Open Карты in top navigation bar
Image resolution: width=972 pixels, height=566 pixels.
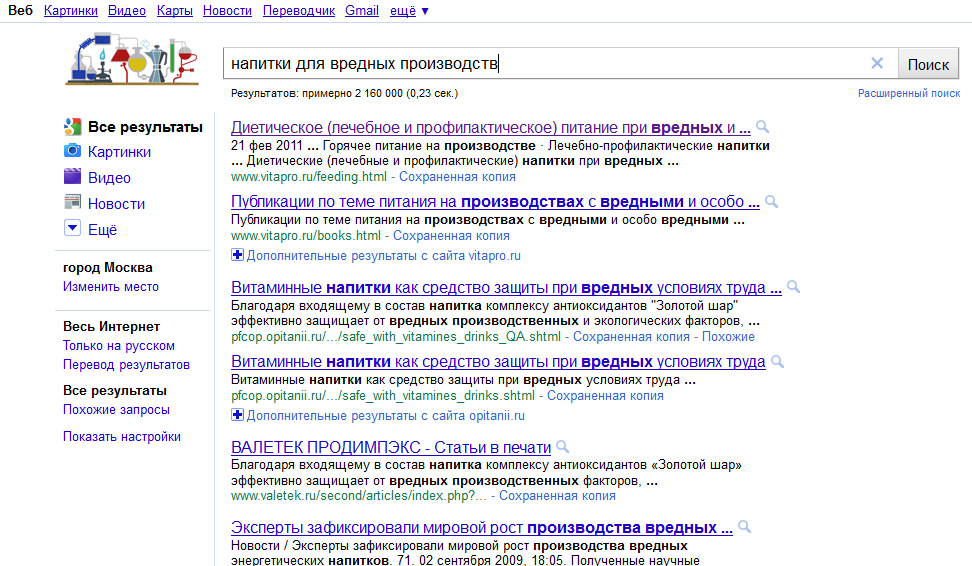174,11
